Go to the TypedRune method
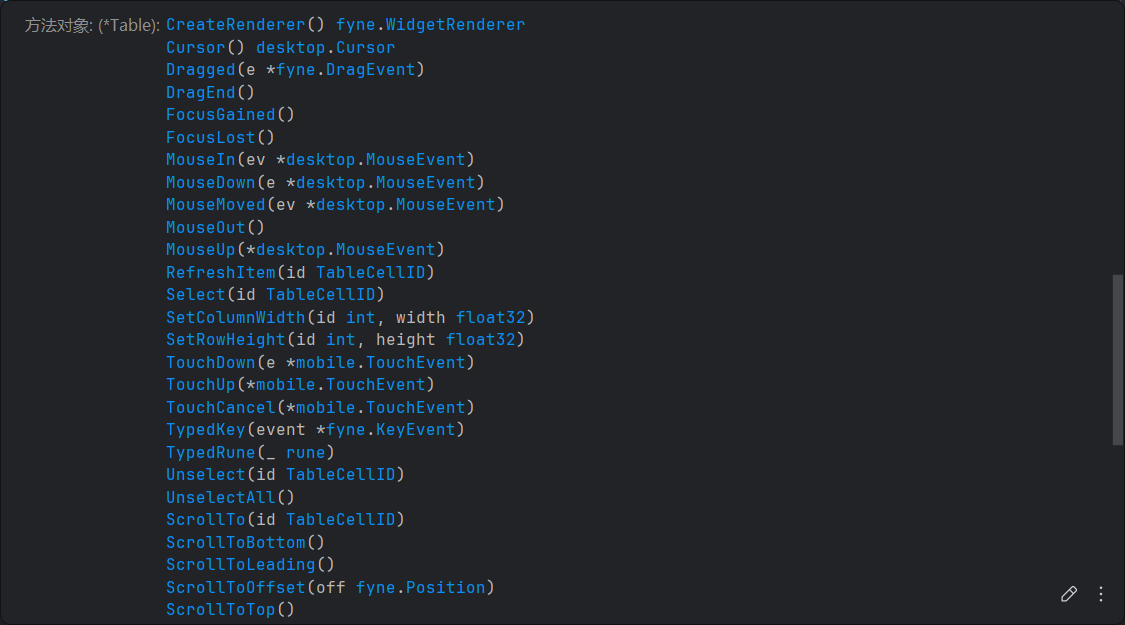This screenshot has width=1125, height=625. pyautogui.click(x=210, y=452)
